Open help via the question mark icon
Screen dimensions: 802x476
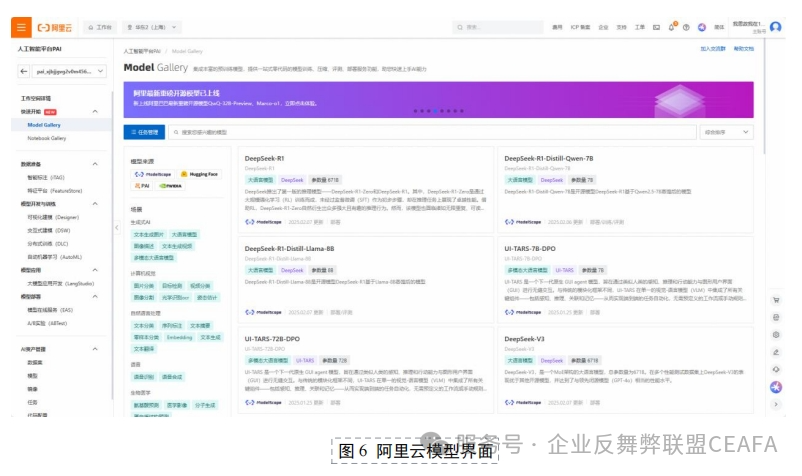pos(686,27)
